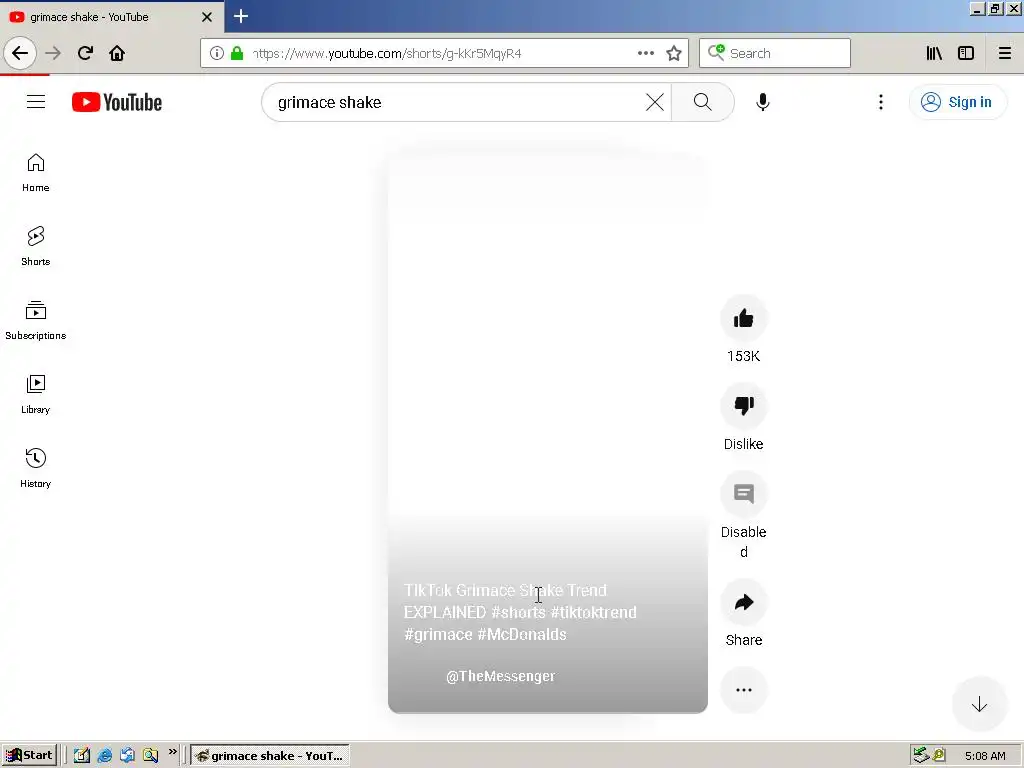The height and width of the screenshot is (768, 1024).
Task: Open the Windows Start menu
Action: click(x=29, y=756)
